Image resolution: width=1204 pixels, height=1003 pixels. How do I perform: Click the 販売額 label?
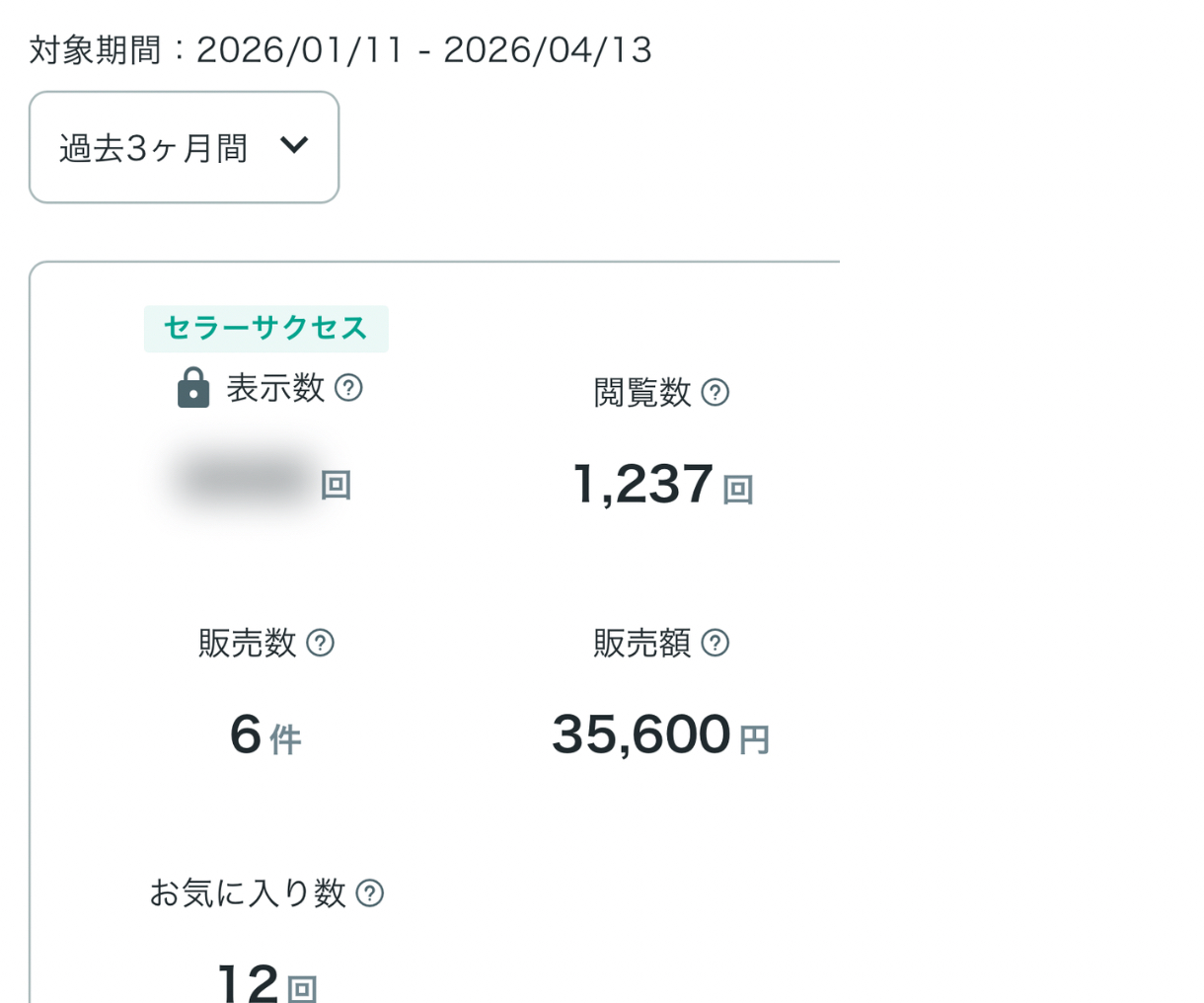(641, 644)
